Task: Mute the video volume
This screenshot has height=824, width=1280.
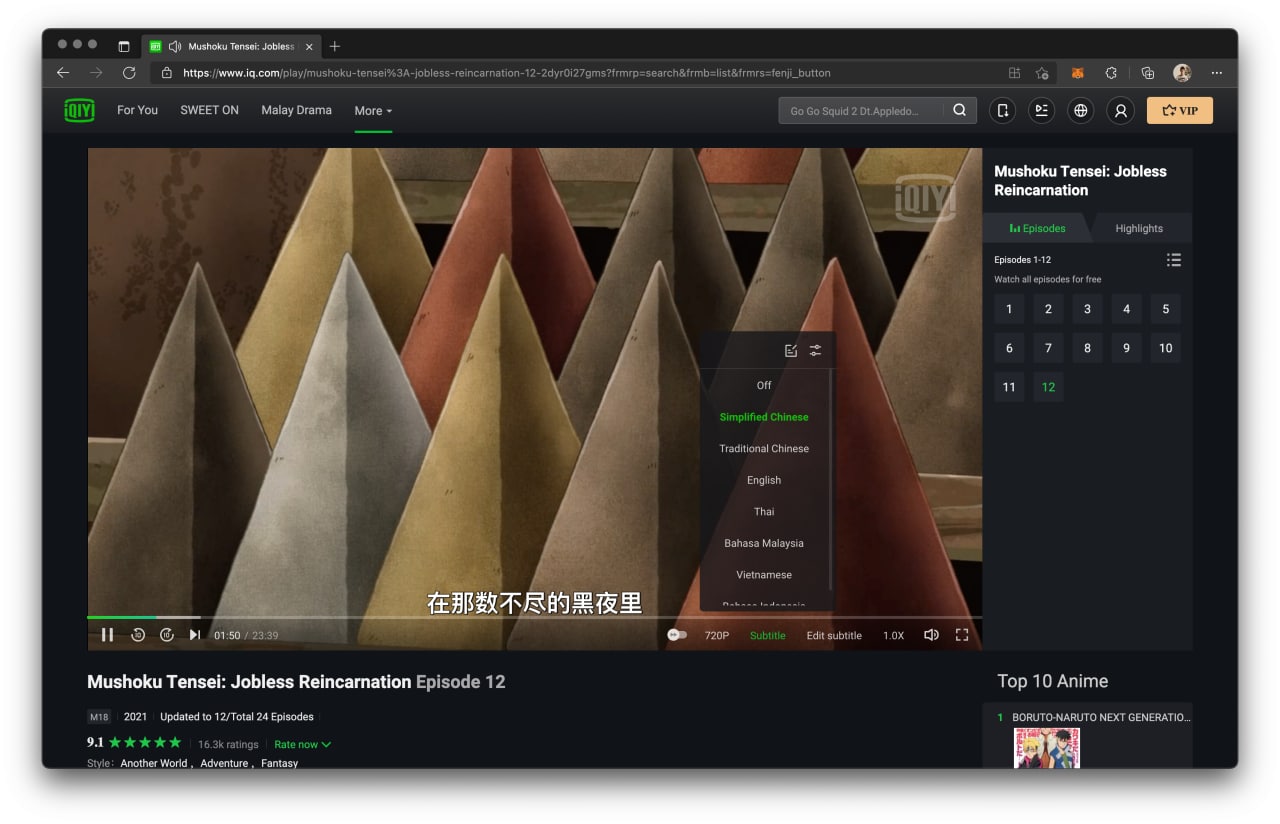Action: pyautogui.click(x=931, y=635)
